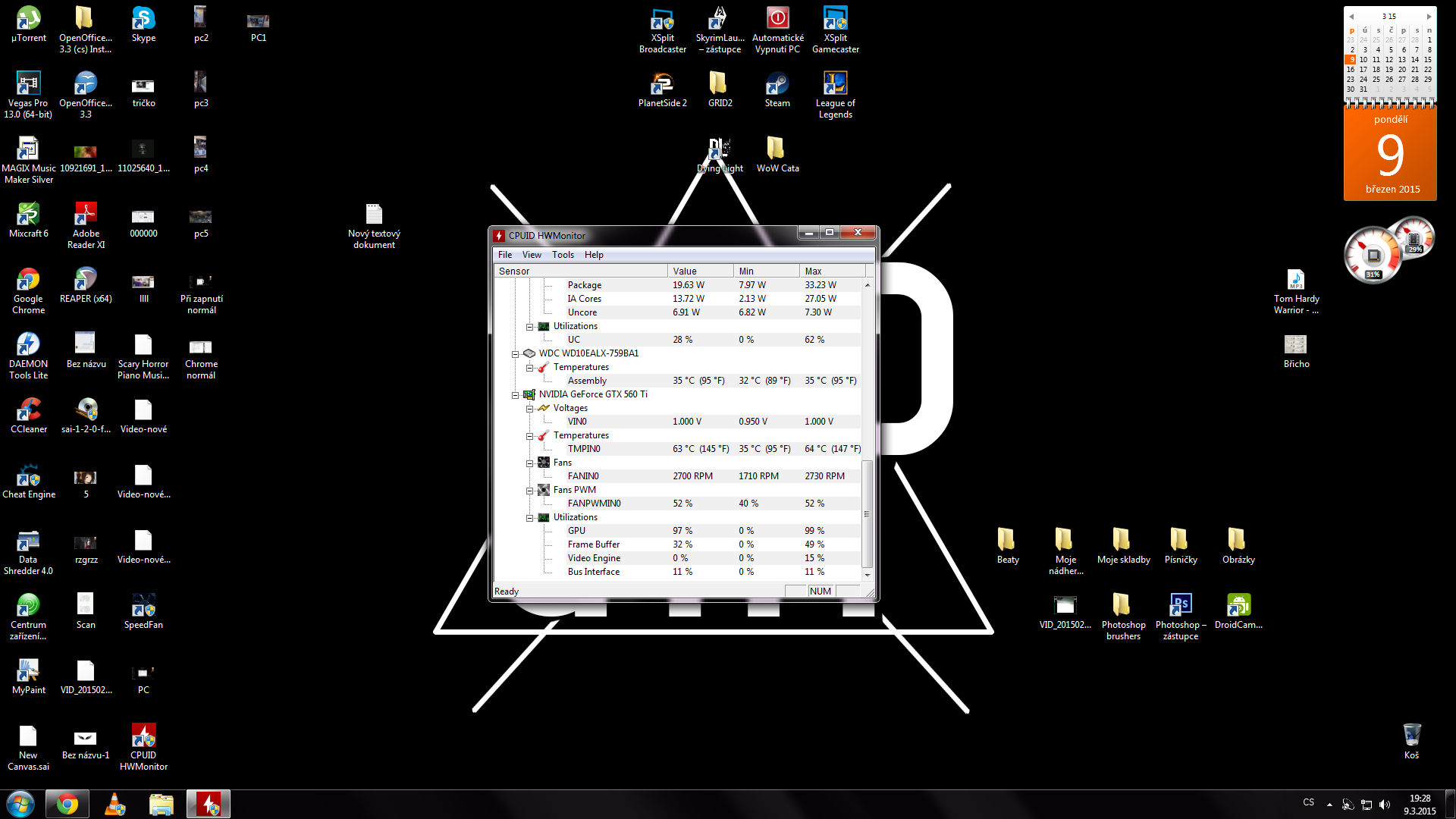Click the Sensor column header
1456x819 pixels.
581,271
